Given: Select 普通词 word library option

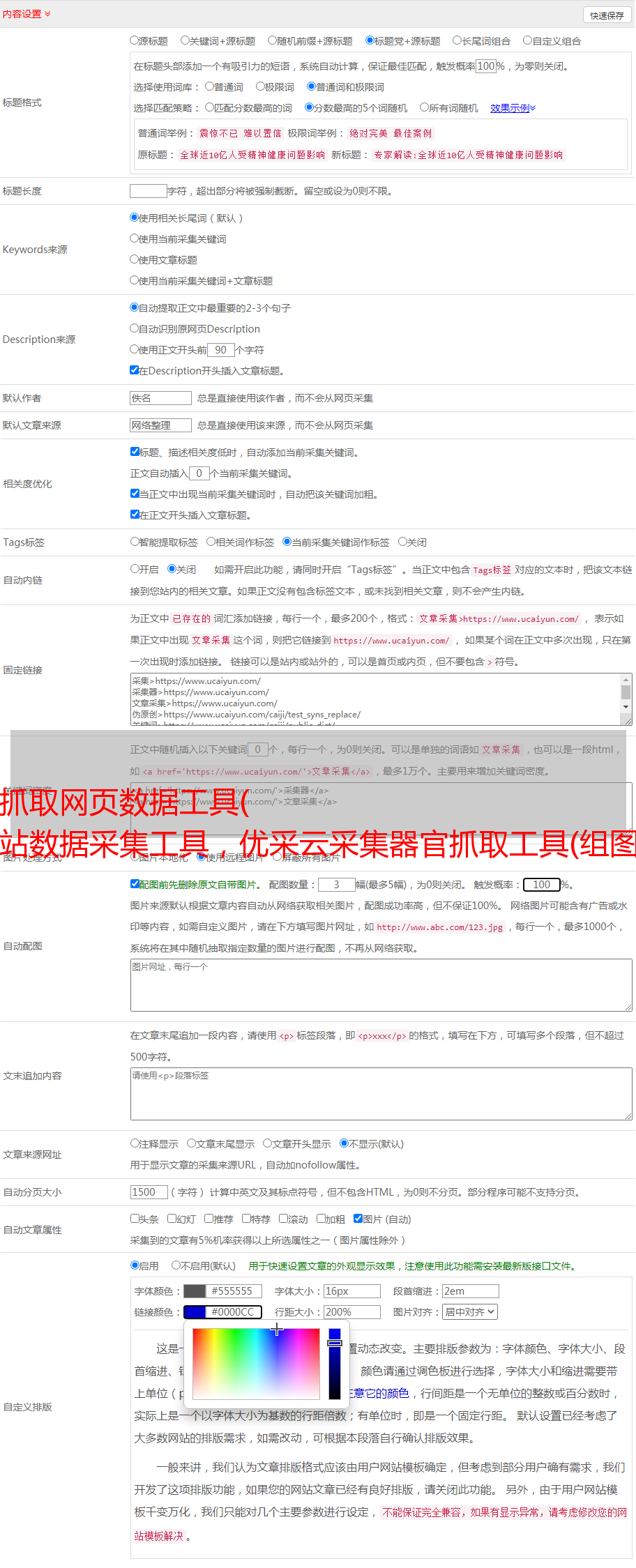Looking at the screenshot, I should point(209,86).
